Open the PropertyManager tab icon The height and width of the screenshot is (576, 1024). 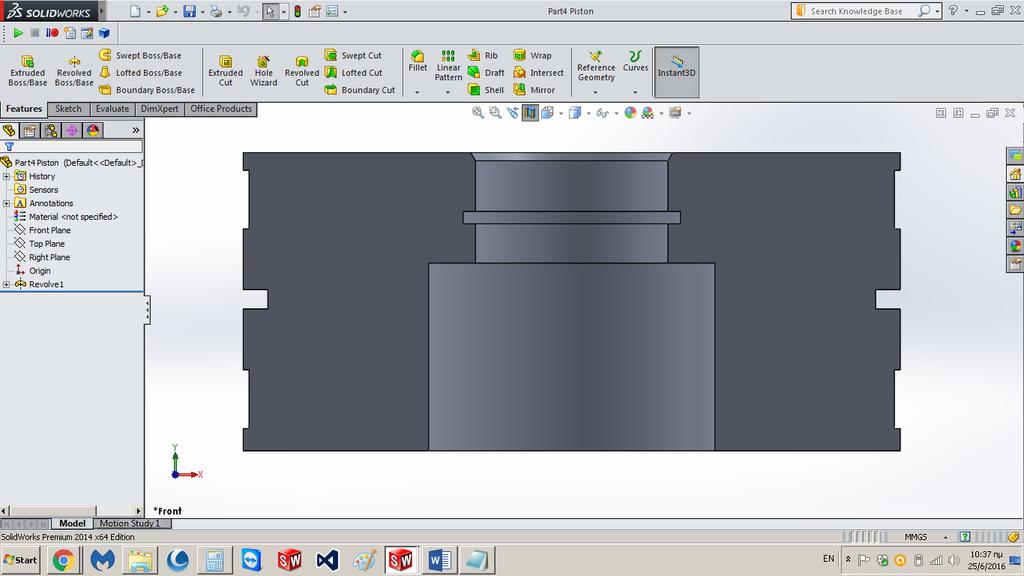30,131
